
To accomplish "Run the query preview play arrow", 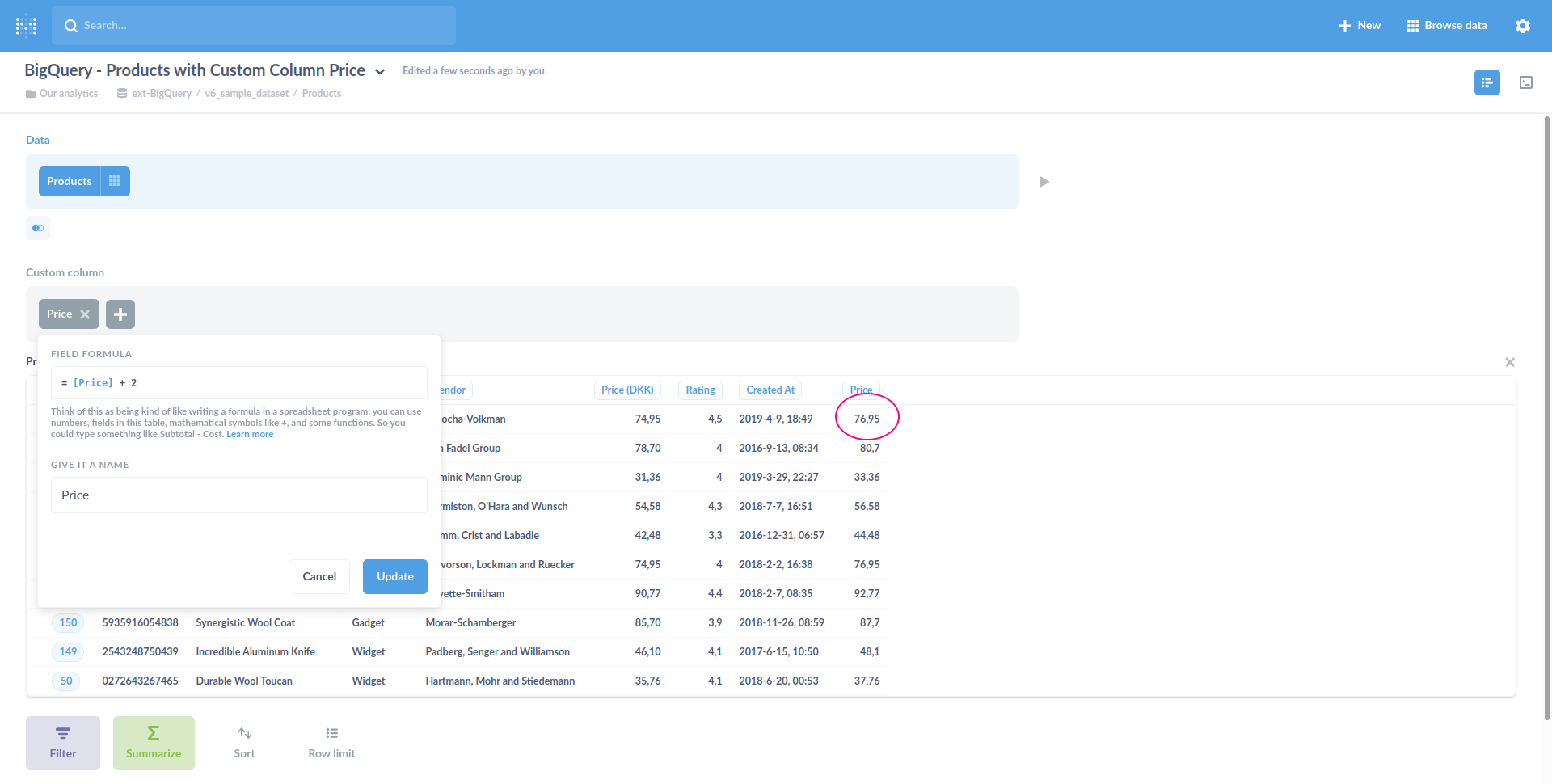I will pyautogui.click(x=1044, y=181).
